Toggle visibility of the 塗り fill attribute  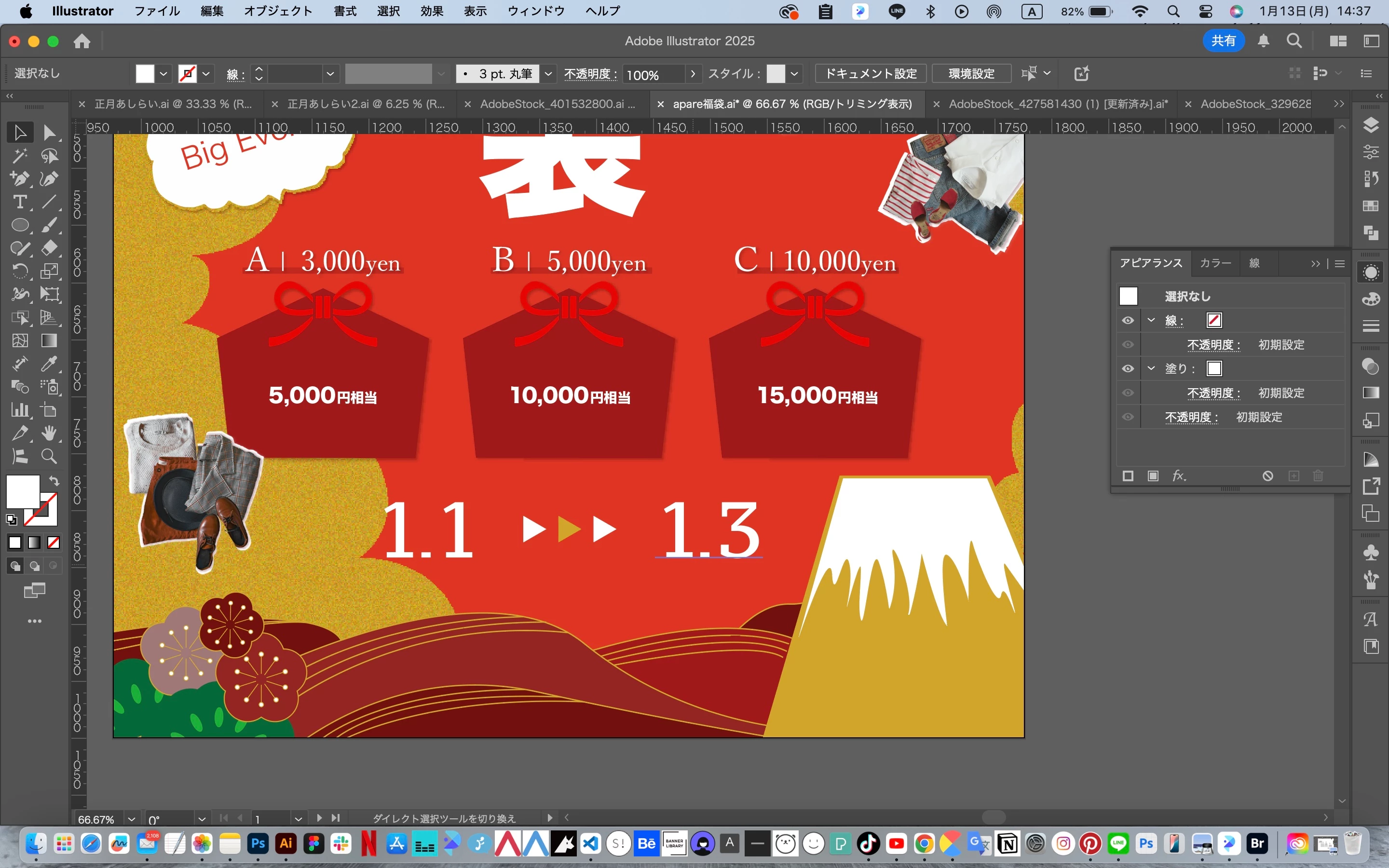[1128, 368]
